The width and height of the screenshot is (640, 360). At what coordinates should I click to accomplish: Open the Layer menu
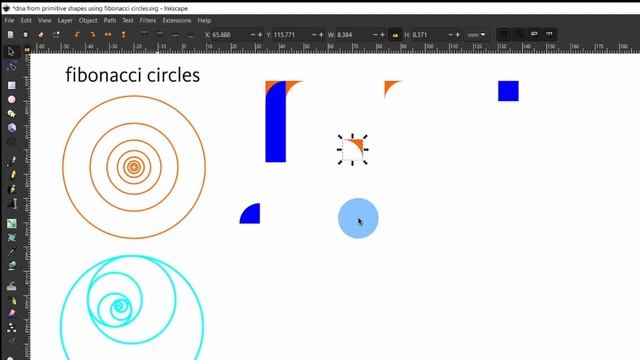pyautogui.click(x=65, y=20)
